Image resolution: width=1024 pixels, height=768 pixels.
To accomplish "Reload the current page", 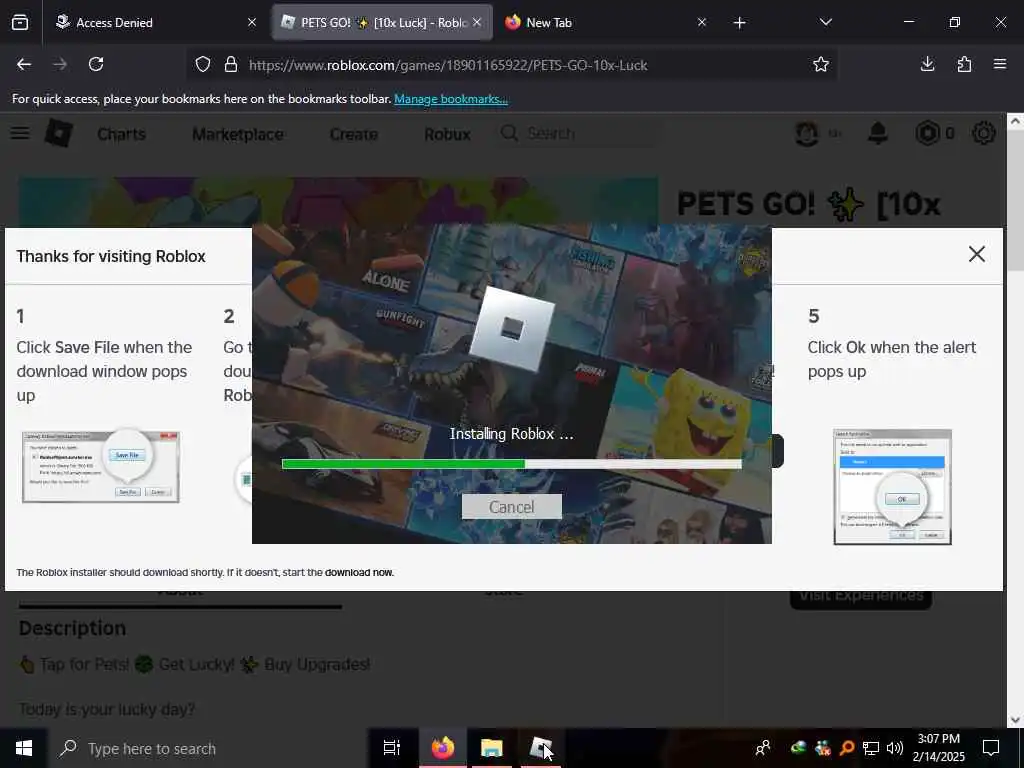I will tap(96, 64).
